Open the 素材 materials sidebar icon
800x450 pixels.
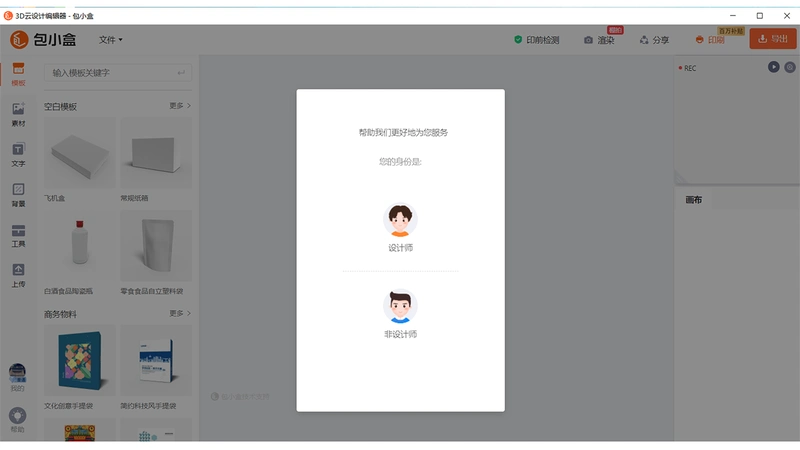coord(18,114)
